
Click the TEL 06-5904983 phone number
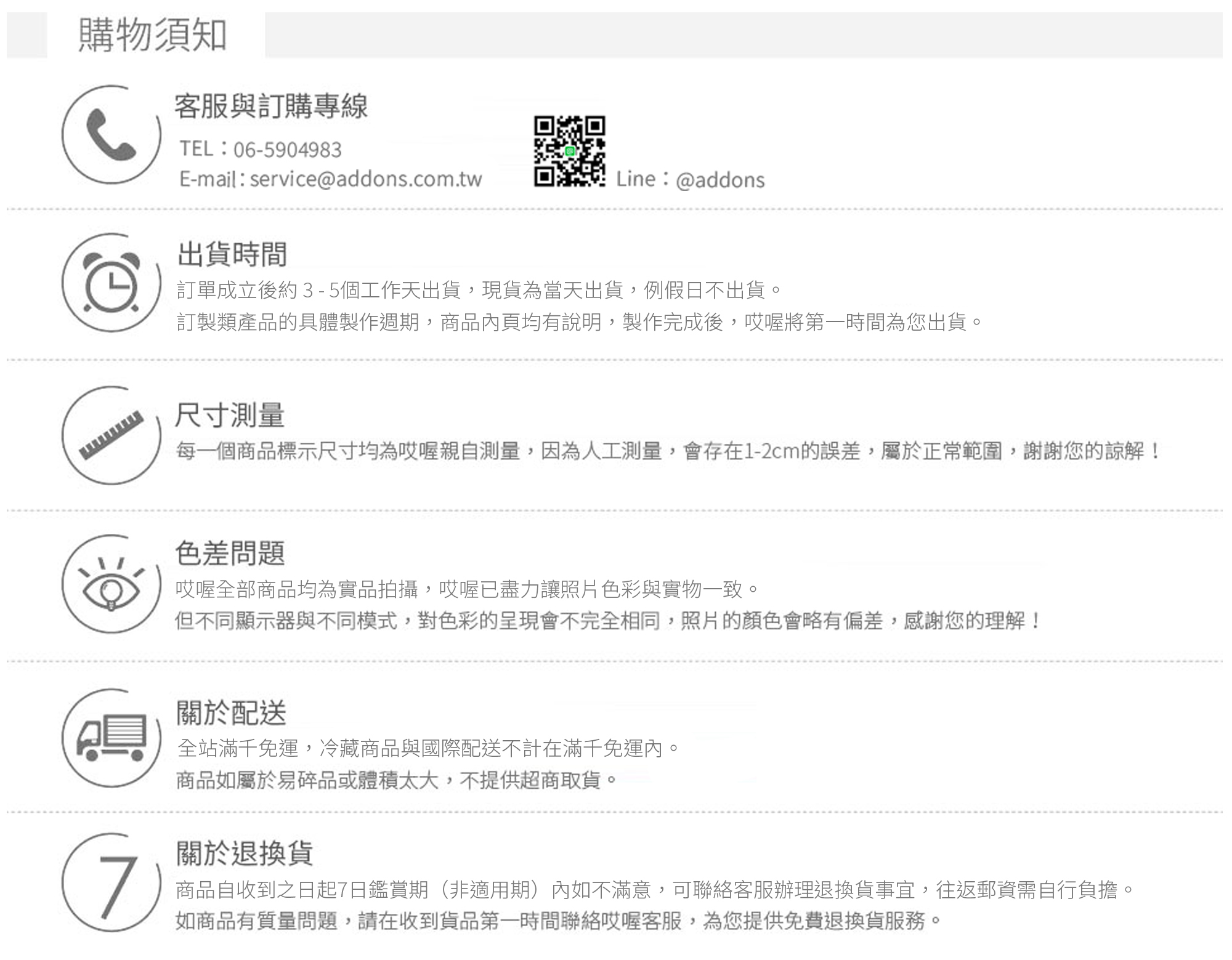click(x=288, y=150)
